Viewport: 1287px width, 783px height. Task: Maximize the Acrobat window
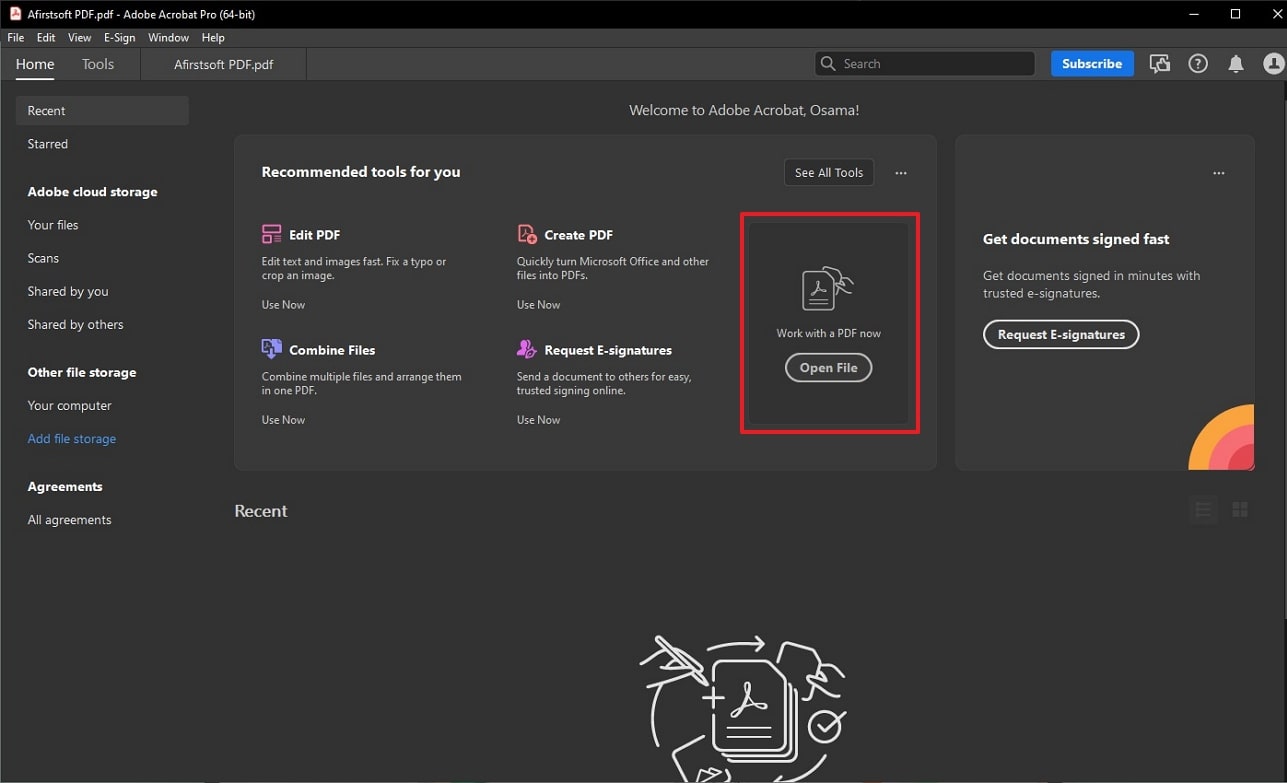pos(1235,13)
